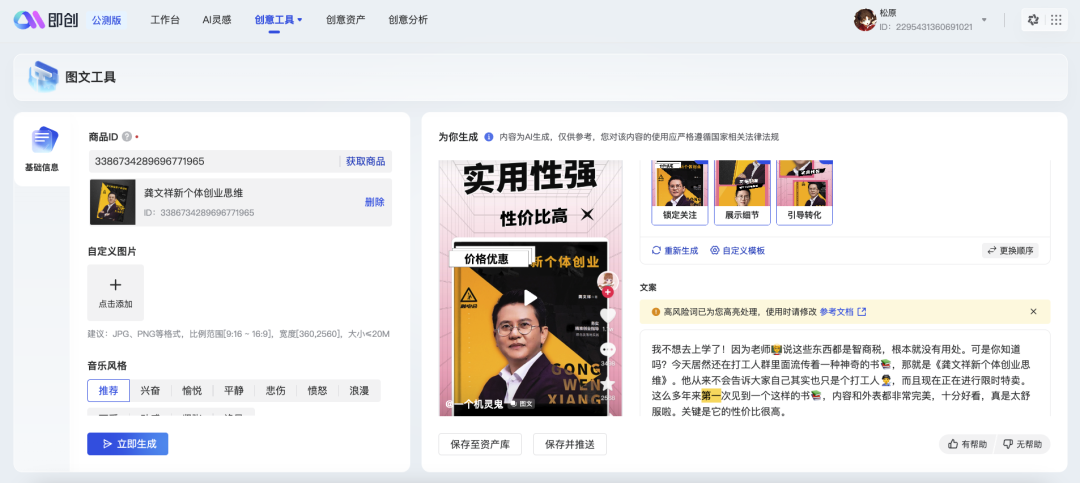Click the 图文工具 page icon
Image resolution: width=1080 pixels, height=483 pixels.
[x=43, y=77]
